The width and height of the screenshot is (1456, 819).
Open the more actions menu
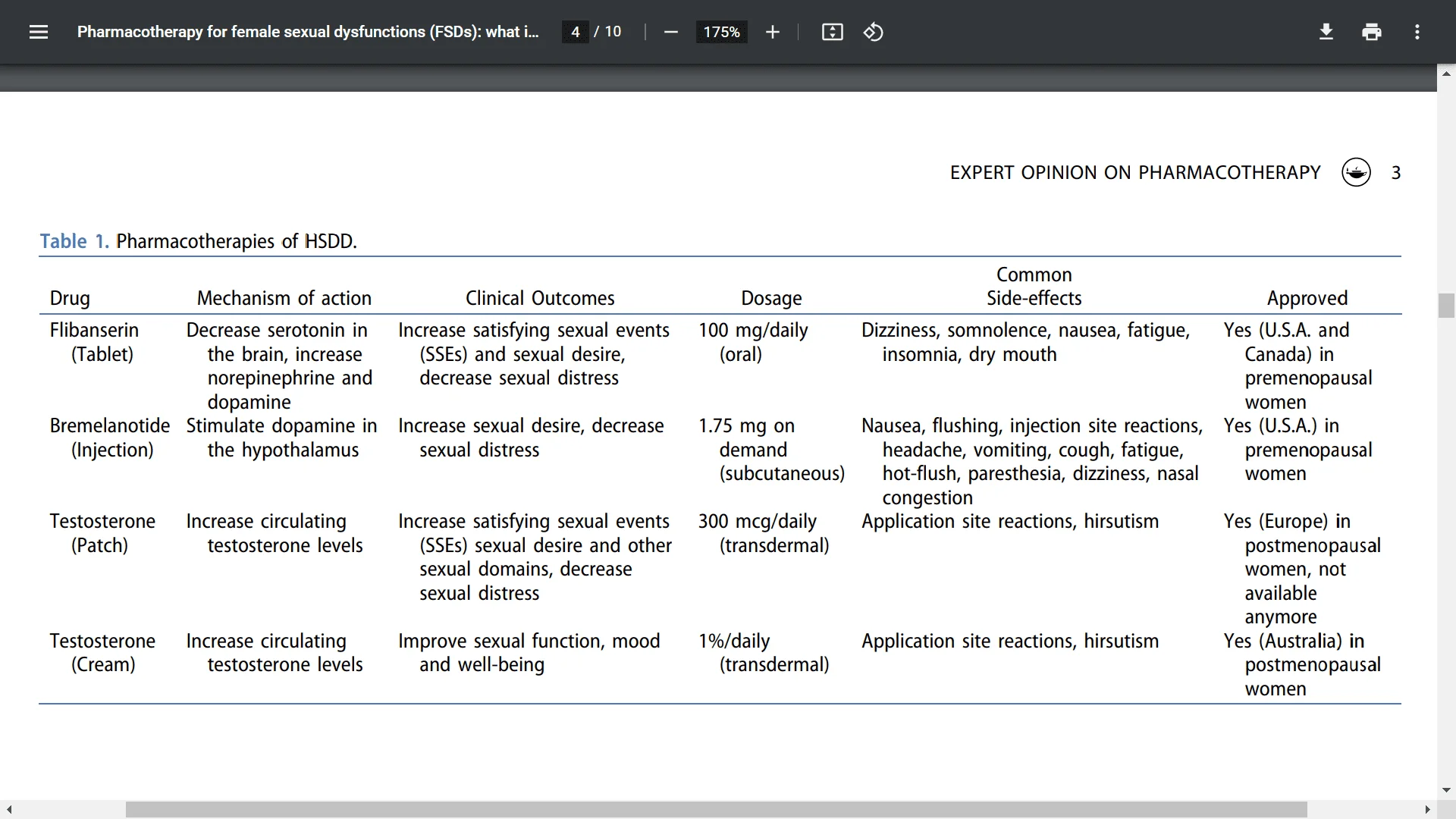(x=1417, y=32)
